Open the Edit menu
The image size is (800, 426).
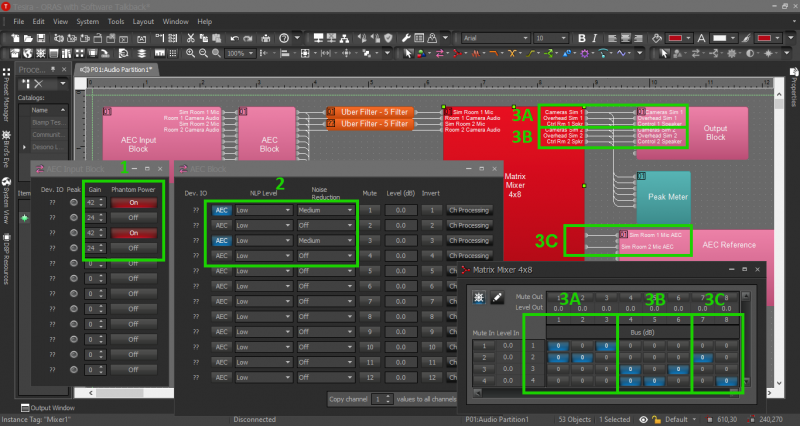coord(38,21)
